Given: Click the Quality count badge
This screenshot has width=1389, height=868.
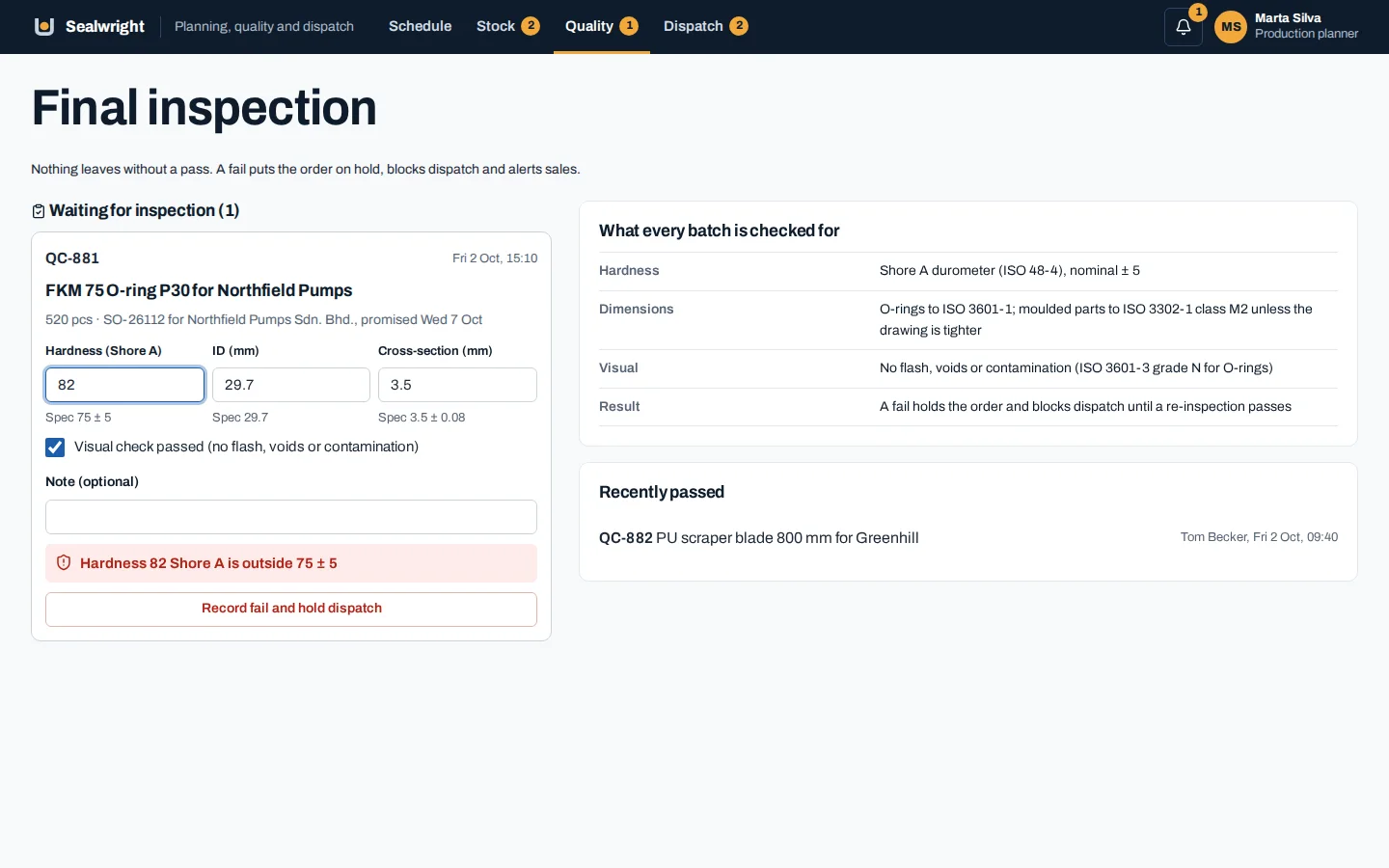Looking at the screenshot, I should (x=629, y=26).
